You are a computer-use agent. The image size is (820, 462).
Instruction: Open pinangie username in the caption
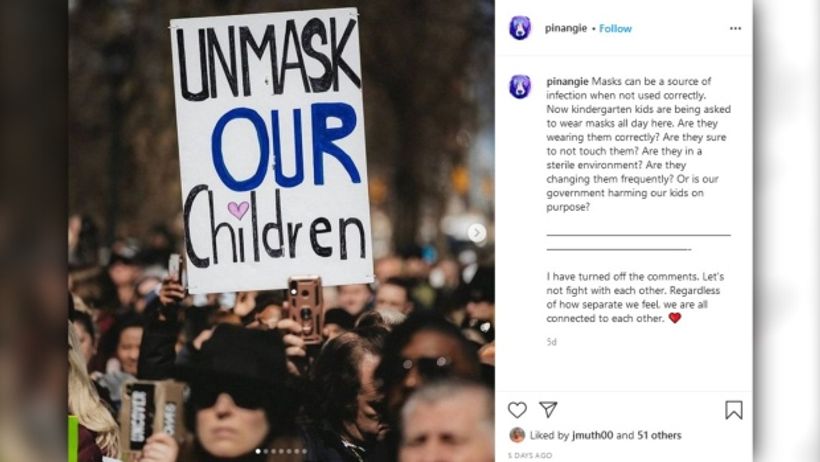coord(567,82)
